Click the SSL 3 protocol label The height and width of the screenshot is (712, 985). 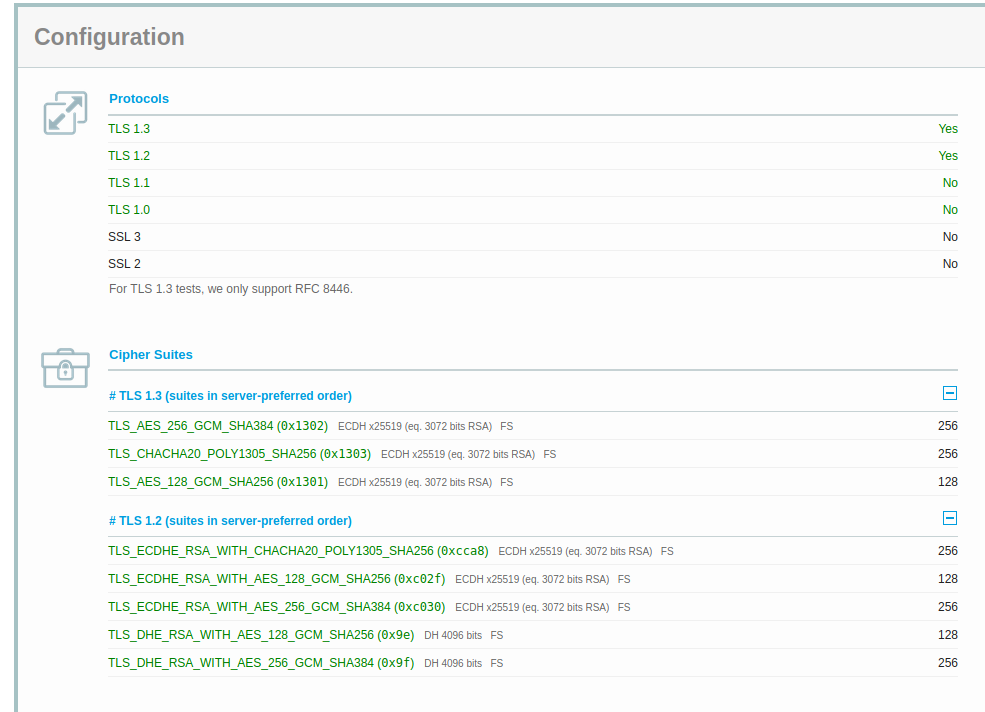(x=125, y=237)
